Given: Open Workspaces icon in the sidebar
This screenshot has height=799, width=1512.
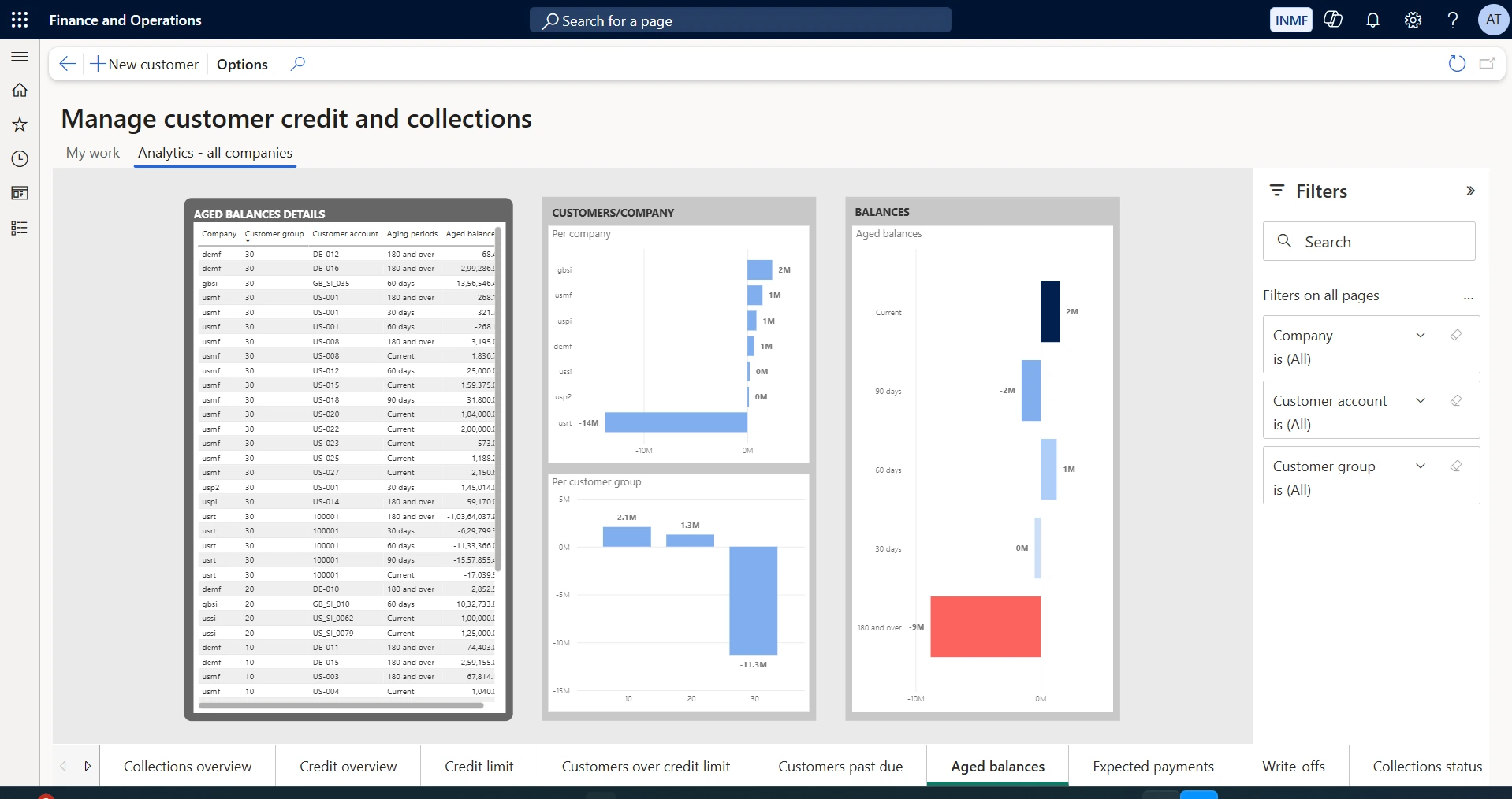Looking at the screenshot, I should point(20,193).
